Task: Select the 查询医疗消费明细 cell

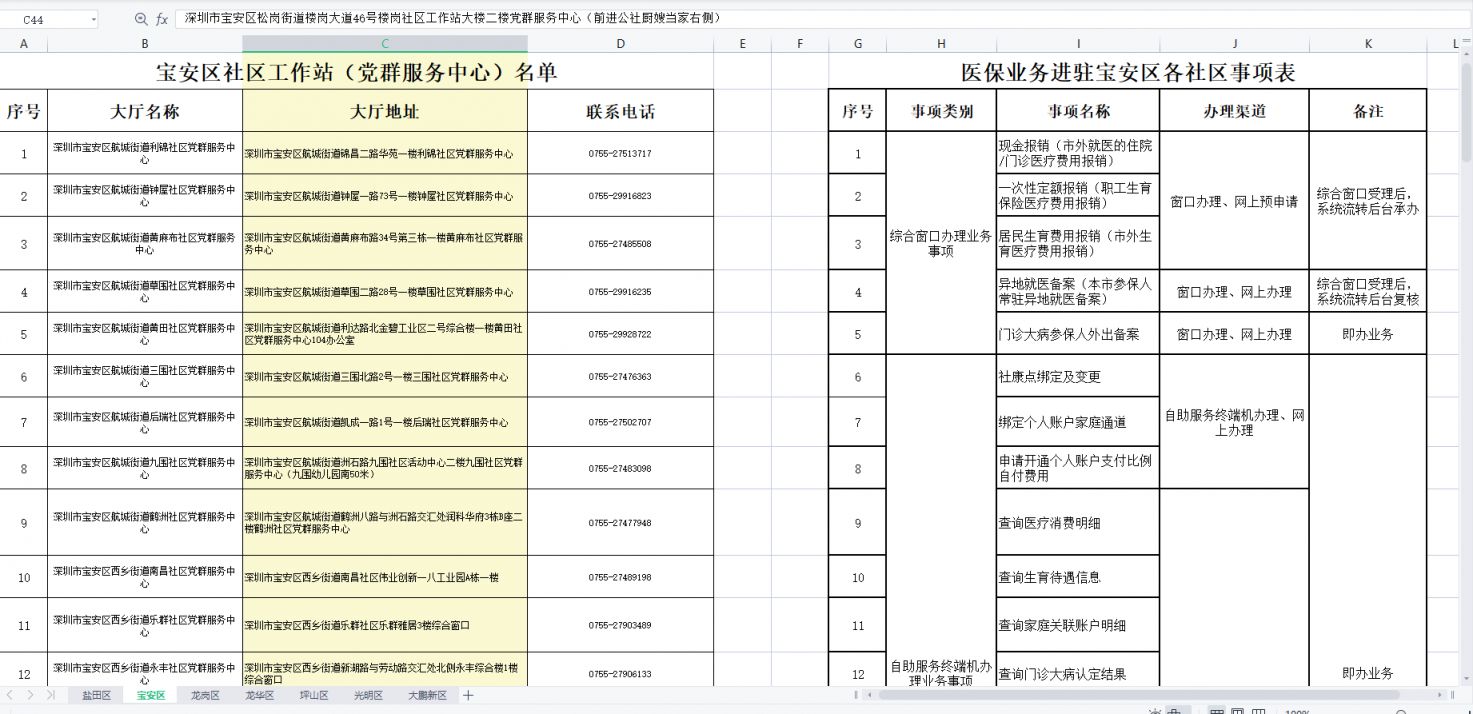Action: tap(1078, 523)
